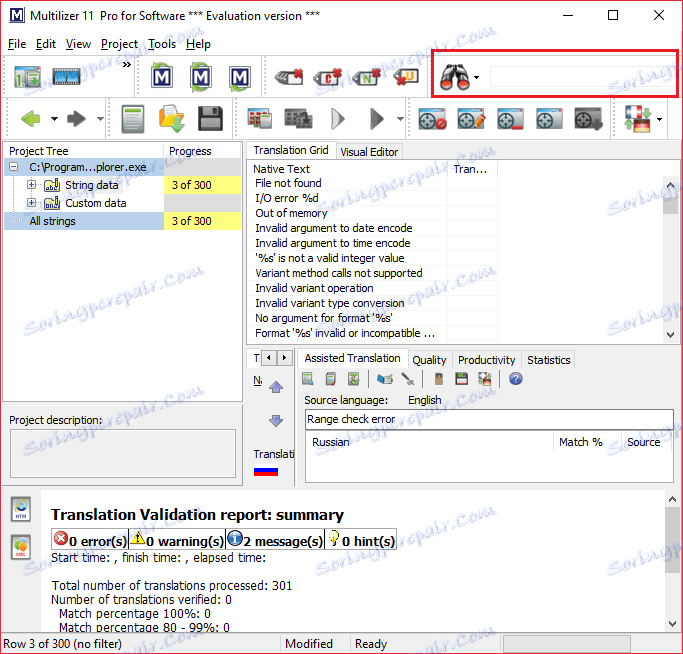Screen dimensions: 683x654
Task: Click the XML report export icon
Action: coord(21,547)
